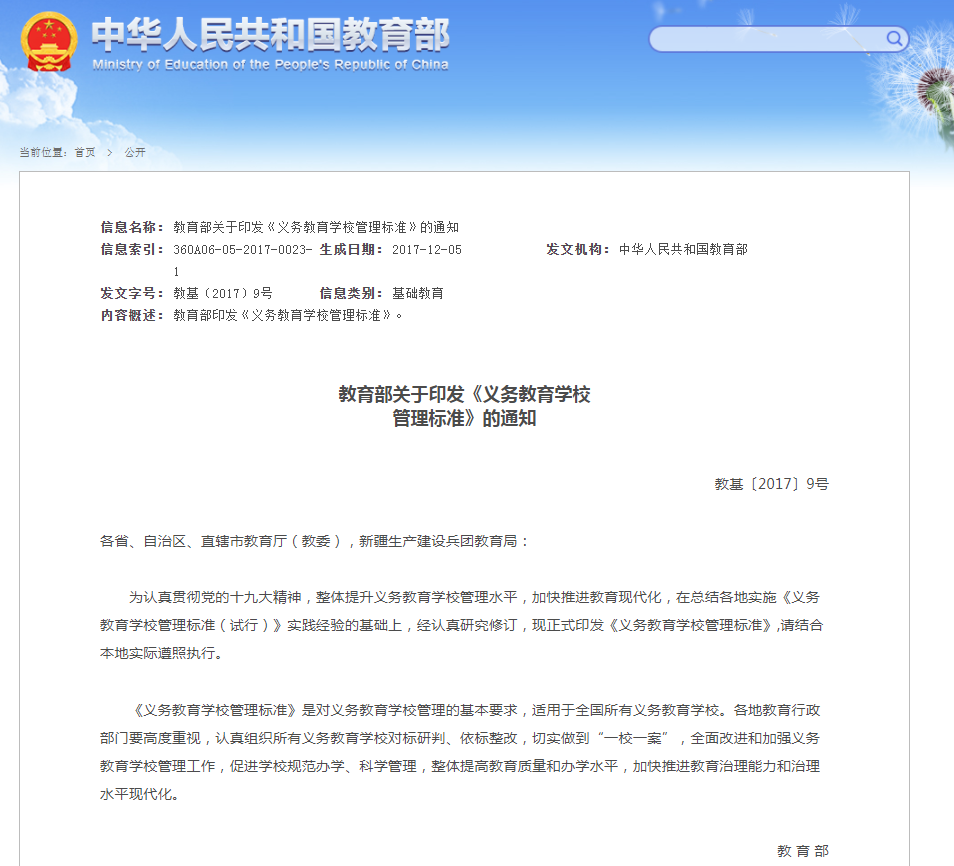Select the 发文机构 label
The width and height of the screenshot is (954, 866).
[577, 249]
